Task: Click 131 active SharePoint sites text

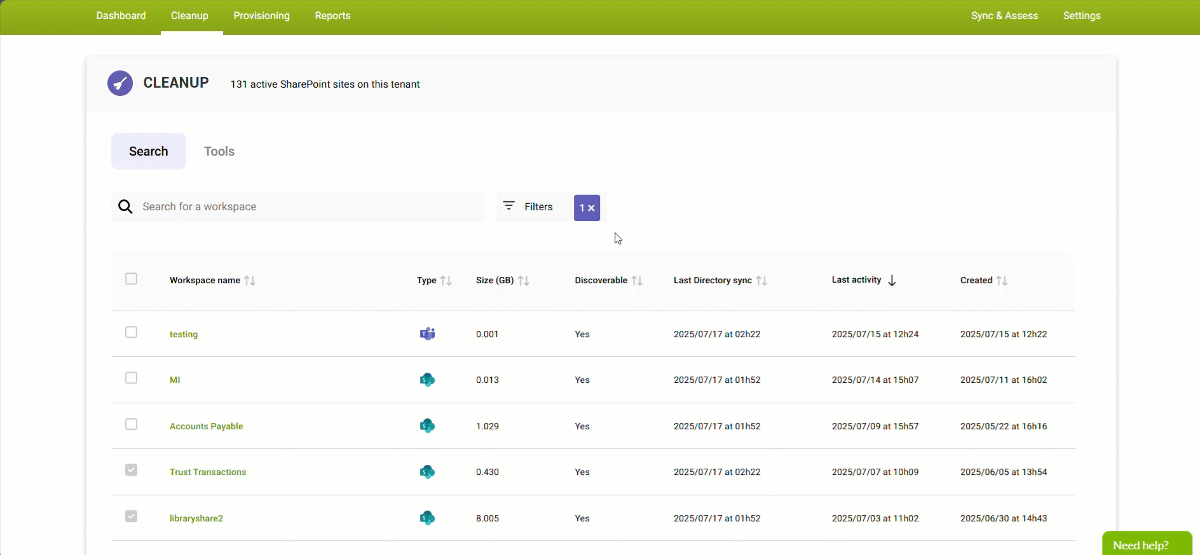Action: pos(325,84)
